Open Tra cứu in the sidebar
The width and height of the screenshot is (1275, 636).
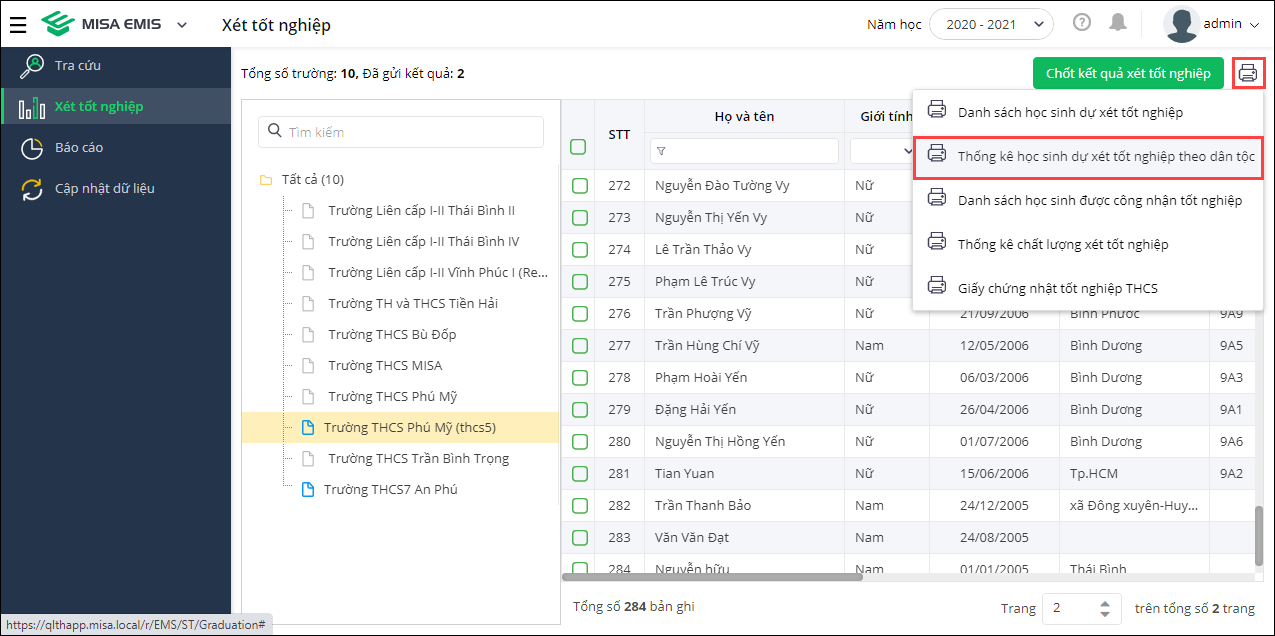78,66
